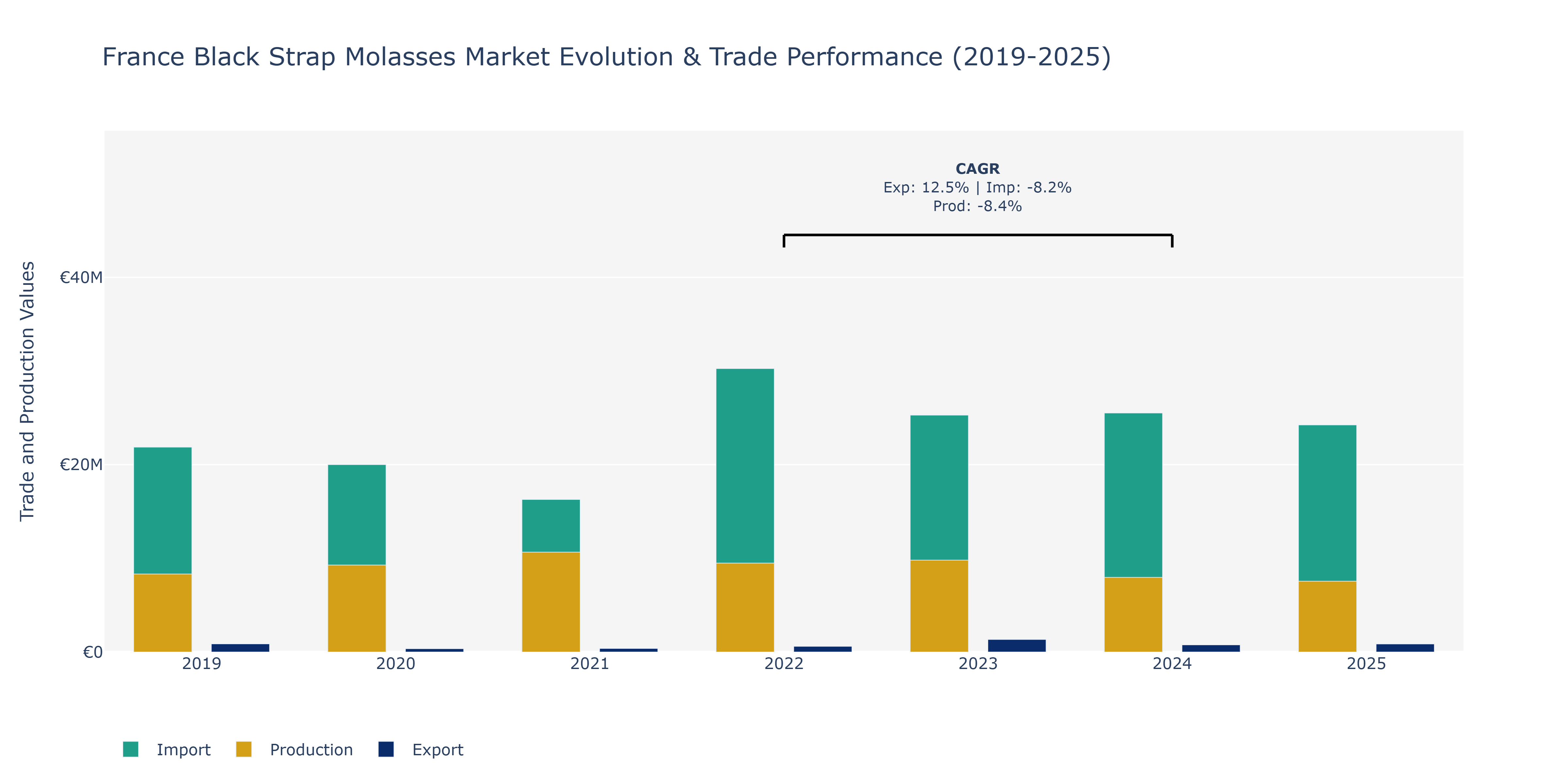Click the 'Trade and Production Values' axis title
The width and height of the screenshot is (1568, 784).
(x=27, y=391)
